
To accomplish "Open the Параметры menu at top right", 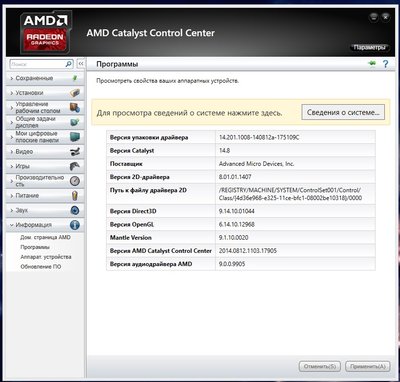I will (369, 47).
